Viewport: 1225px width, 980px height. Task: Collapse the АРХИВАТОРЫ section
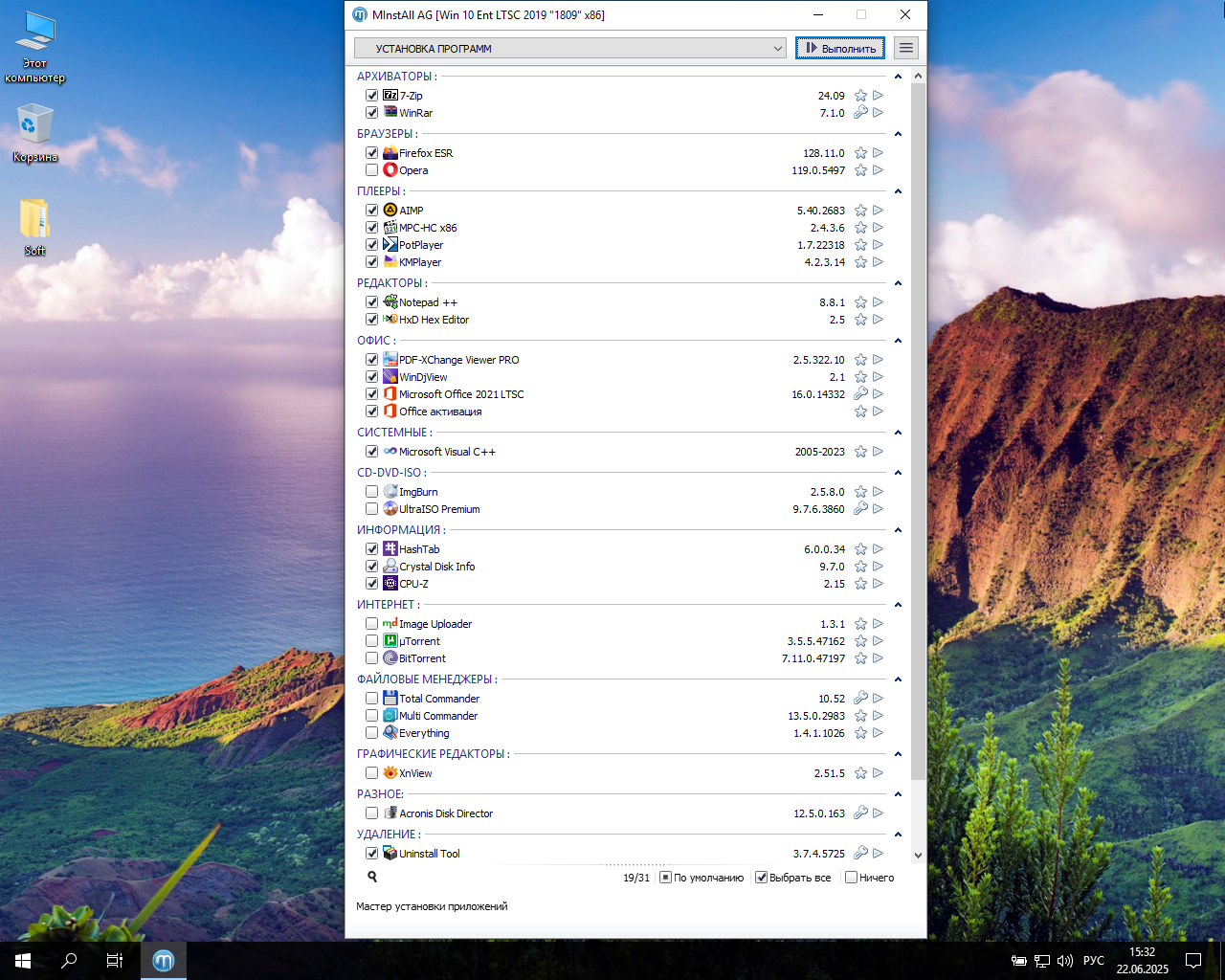pyautogui.click(x=898, y=77)
